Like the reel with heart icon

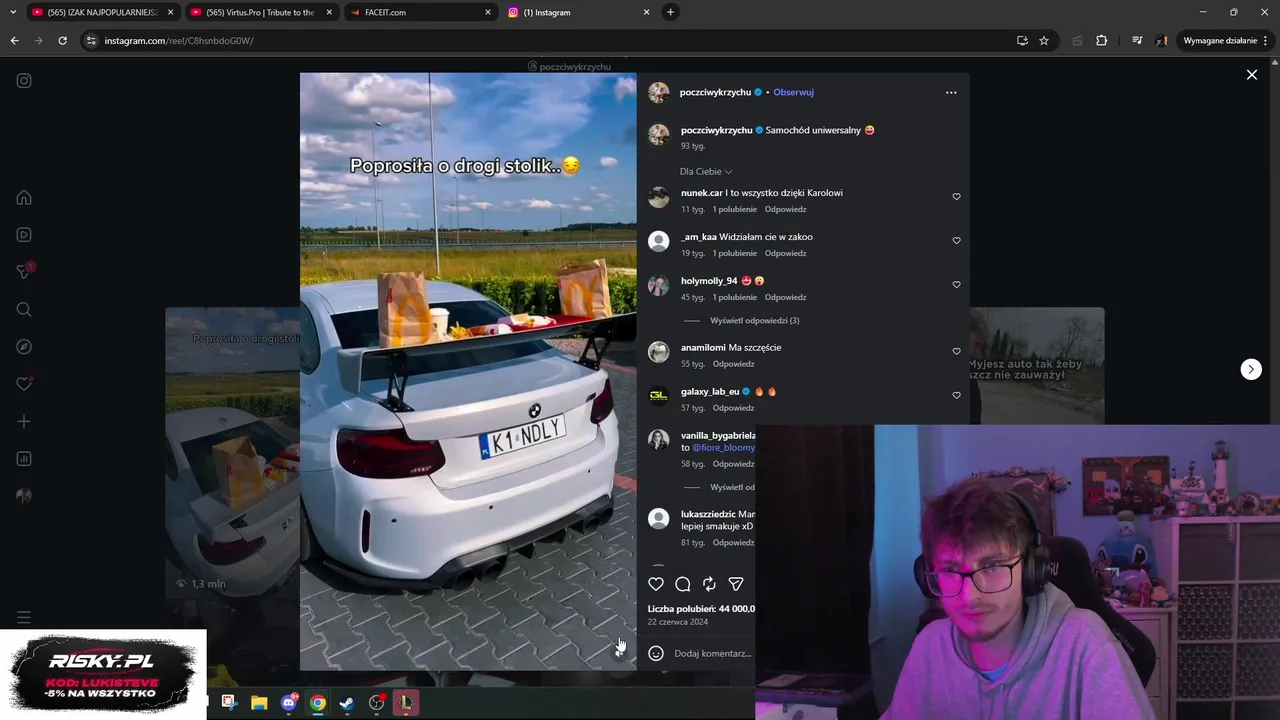(656, 584)
